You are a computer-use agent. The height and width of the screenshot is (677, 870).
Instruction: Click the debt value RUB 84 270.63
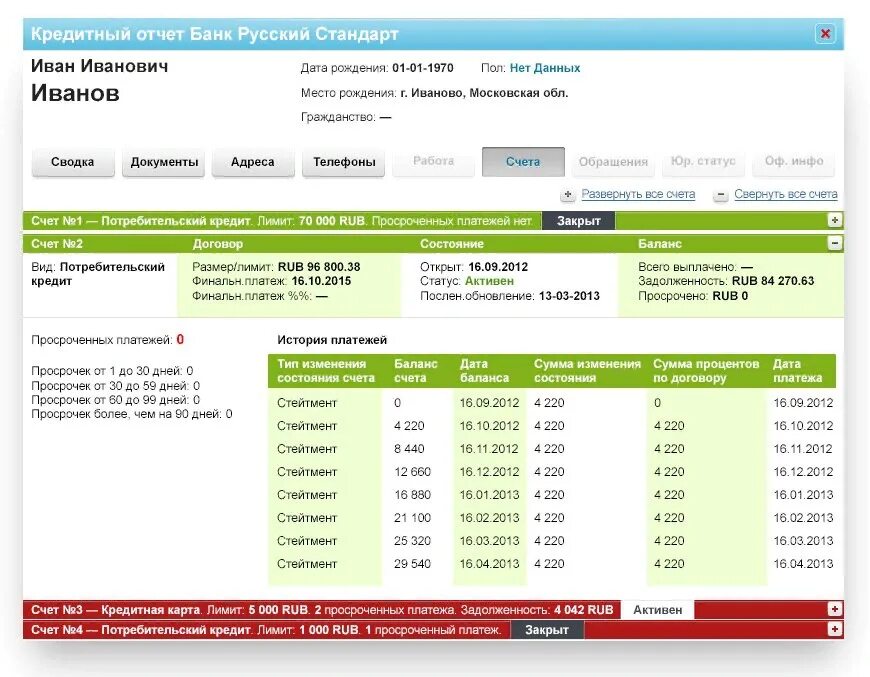(773, 281)
